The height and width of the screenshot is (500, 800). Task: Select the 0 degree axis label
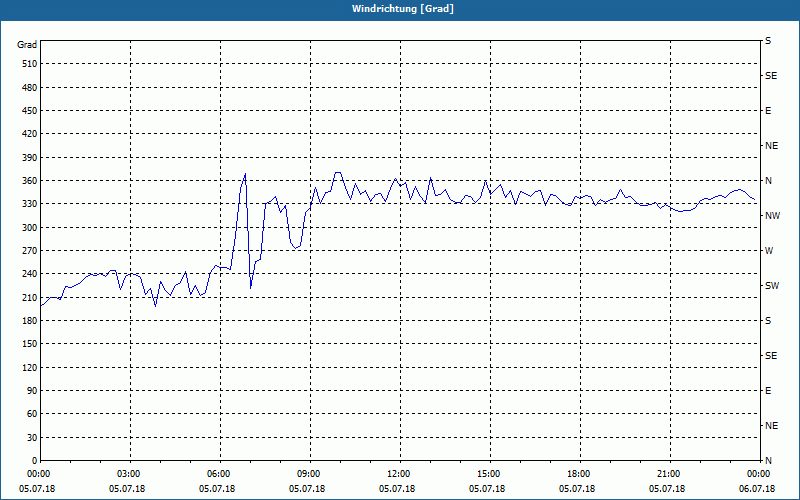35,461
